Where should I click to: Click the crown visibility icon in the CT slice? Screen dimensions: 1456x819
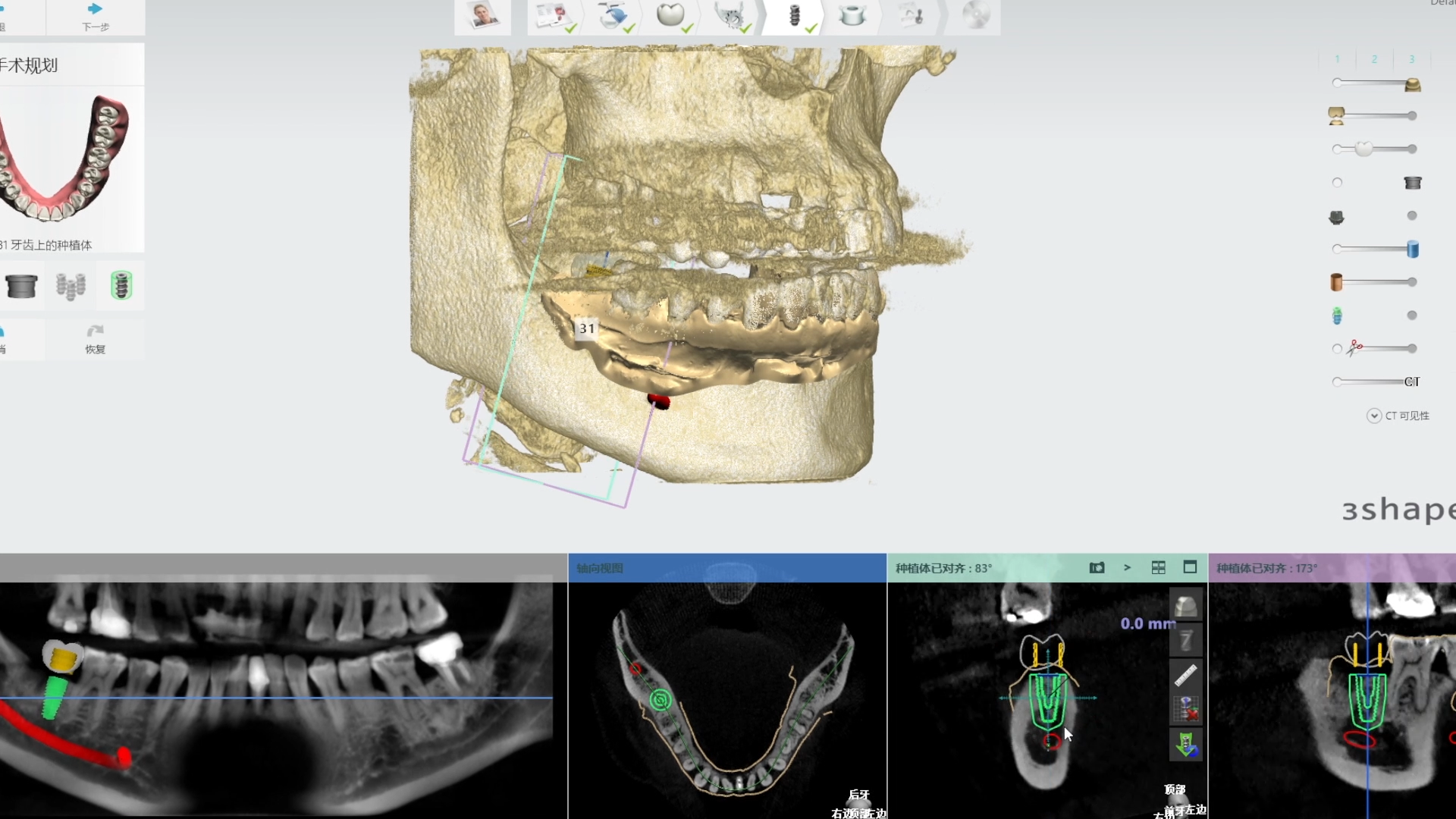point(1186,605)
